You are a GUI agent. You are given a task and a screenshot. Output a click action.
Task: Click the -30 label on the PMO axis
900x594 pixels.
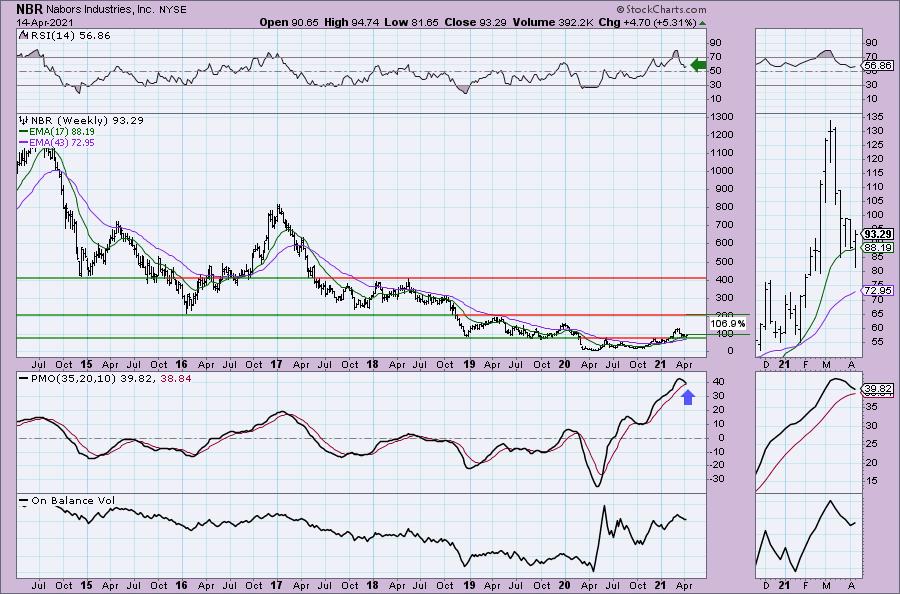[x=719, y=479]
